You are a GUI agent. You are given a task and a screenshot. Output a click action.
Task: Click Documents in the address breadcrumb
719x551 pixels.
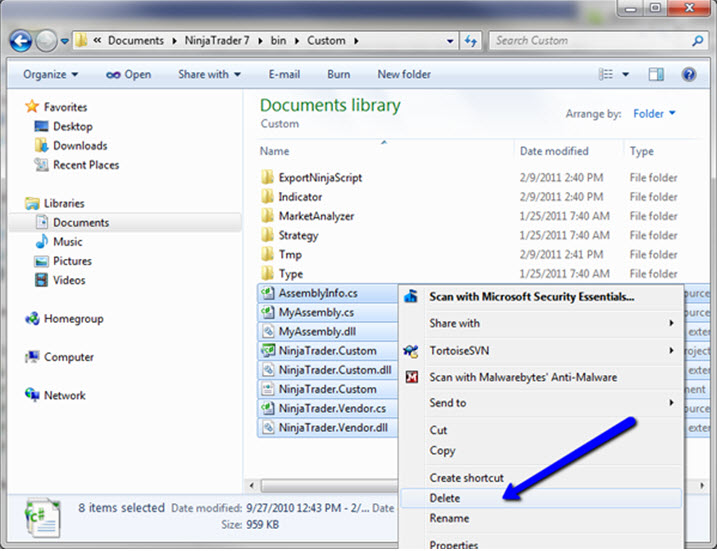tap(136, 41)
